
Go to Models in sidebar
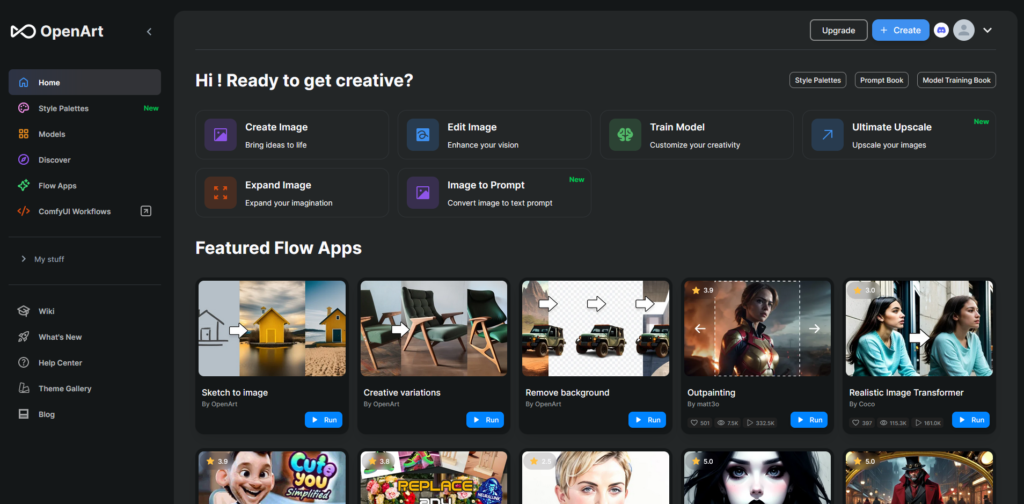coord(85,134)
